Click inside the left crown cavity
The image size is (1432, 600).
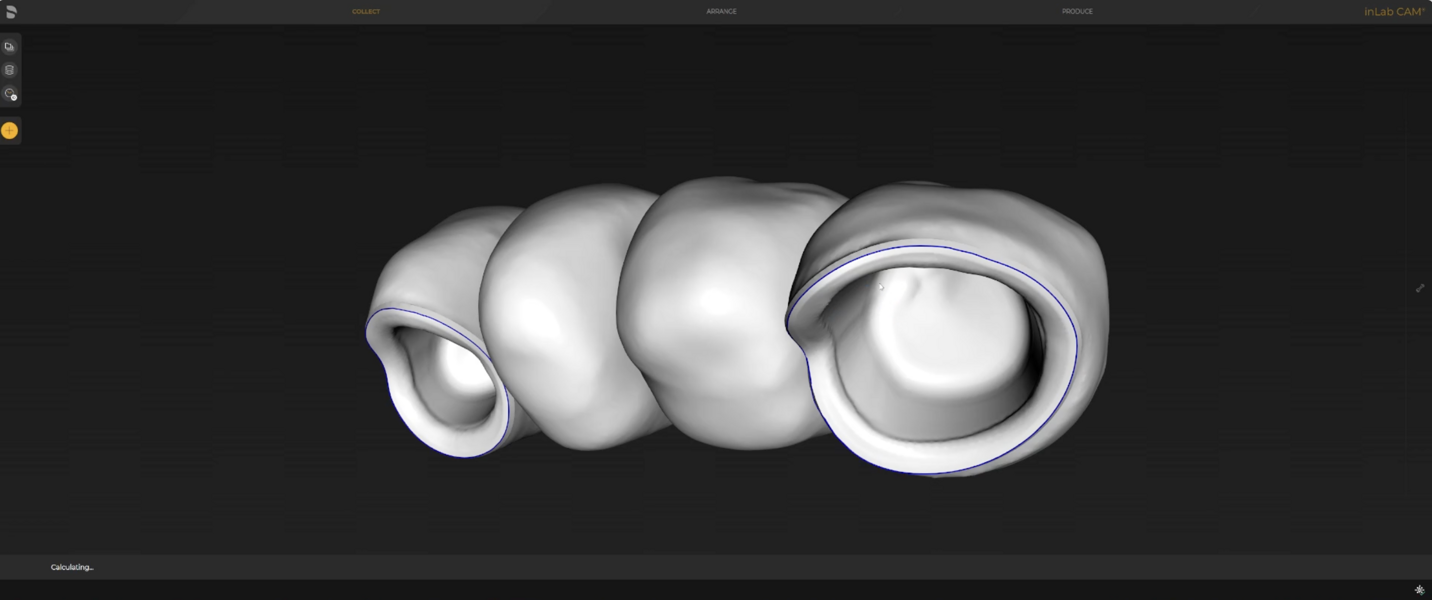(x=455, y=375)
